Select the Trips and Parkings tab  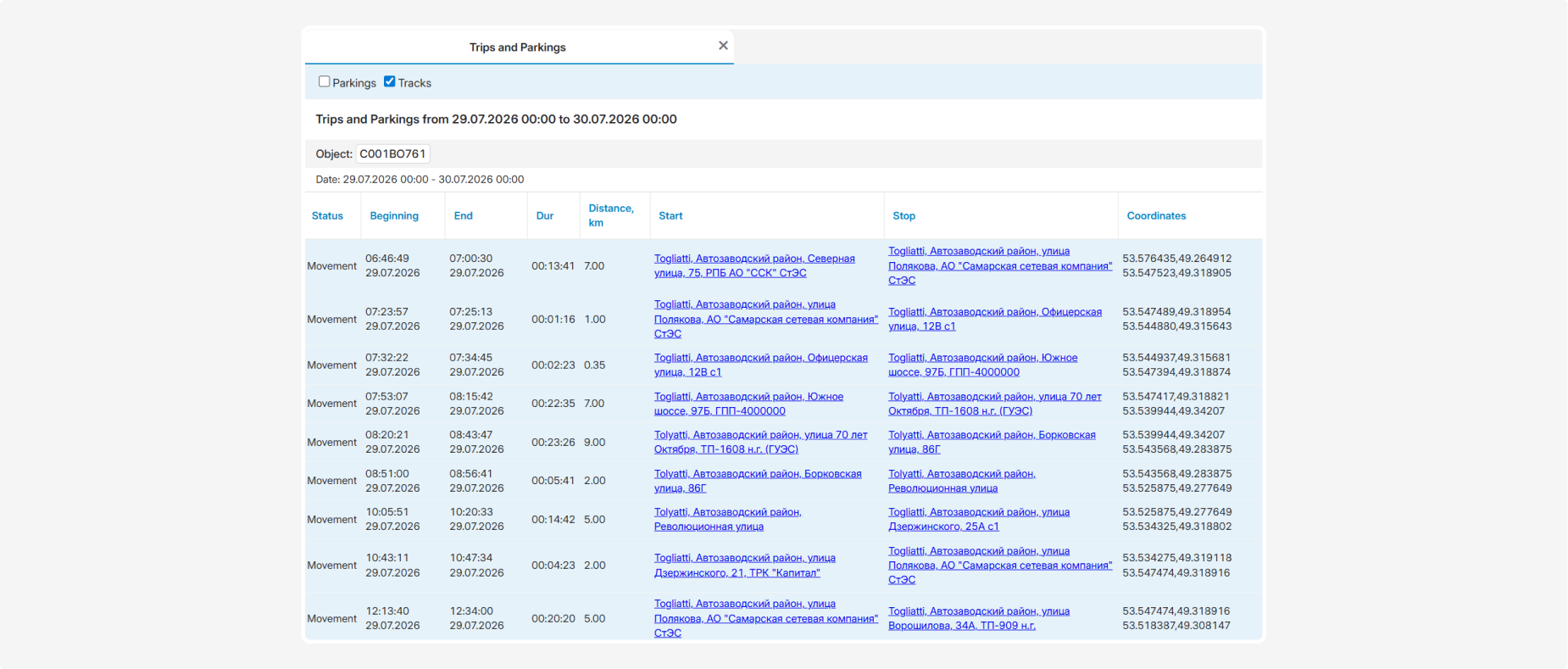(x=518, y=47)
